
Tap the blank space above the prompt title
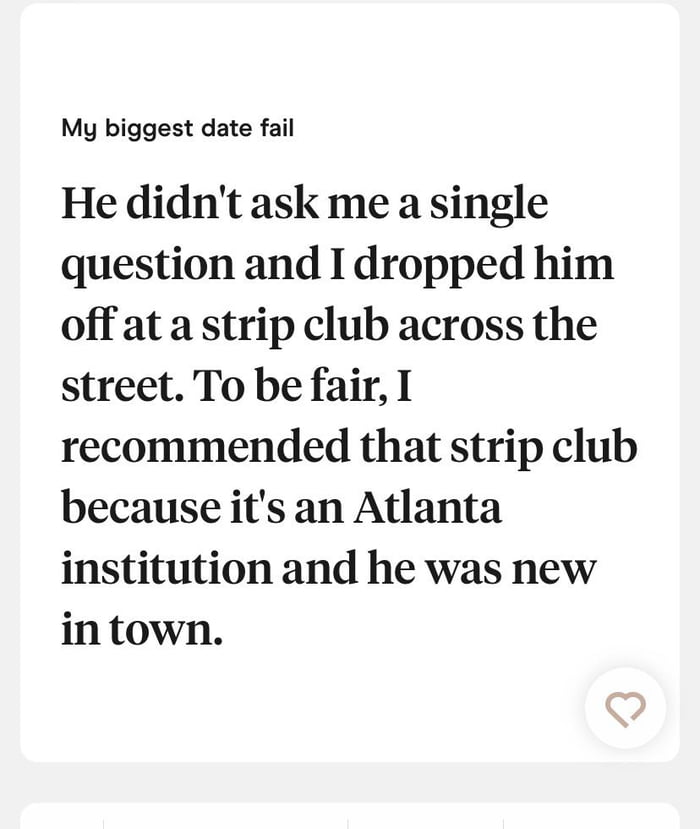349,60
